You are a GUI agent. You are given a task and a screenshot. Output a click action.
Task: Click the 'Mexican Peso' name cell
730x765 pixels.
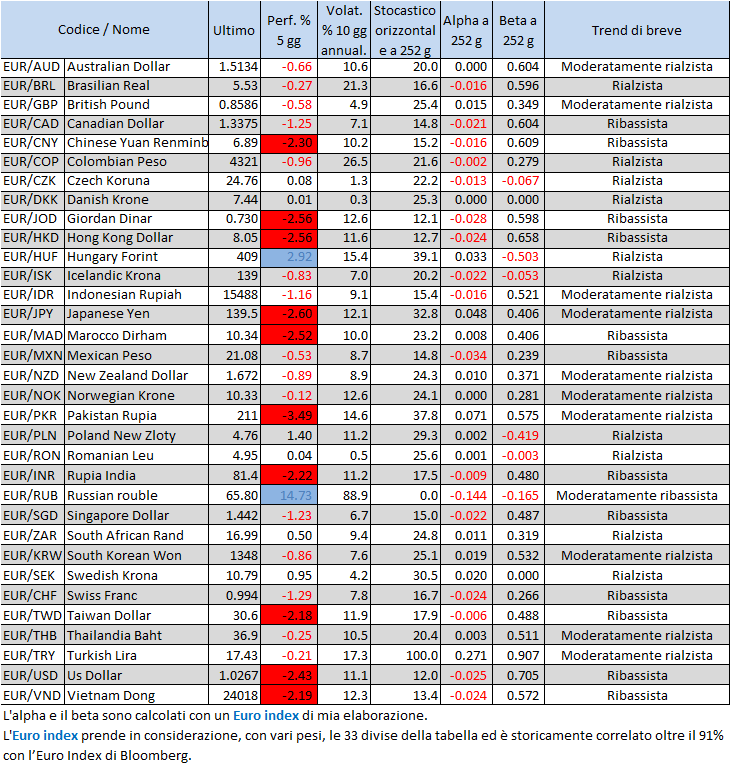point(137,356)
